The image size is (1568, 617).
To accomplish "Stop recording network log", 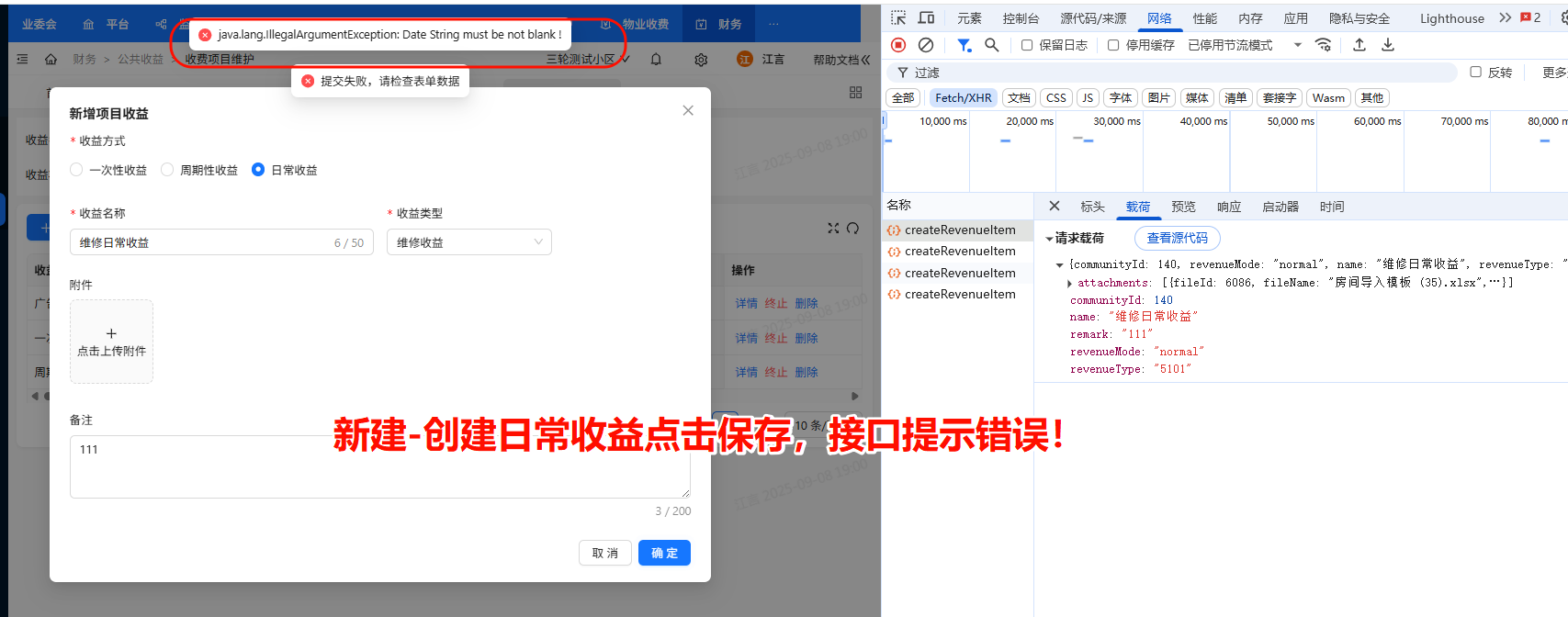I will [898, 45].
